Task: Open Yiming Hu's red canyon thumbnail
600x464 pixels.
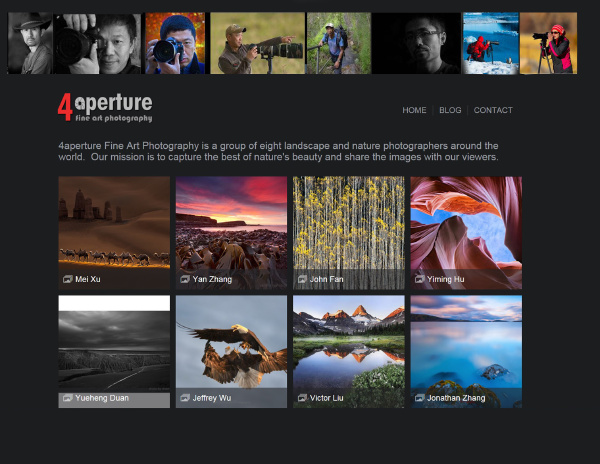Action: [465, 225]
